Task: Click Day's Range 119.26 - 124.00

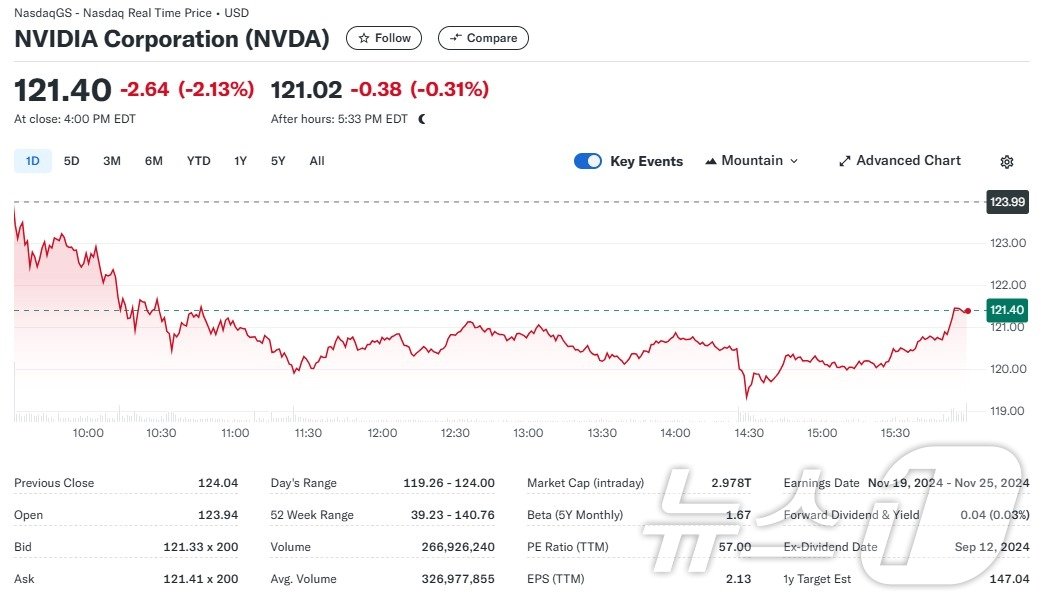Action: [449, 483]
